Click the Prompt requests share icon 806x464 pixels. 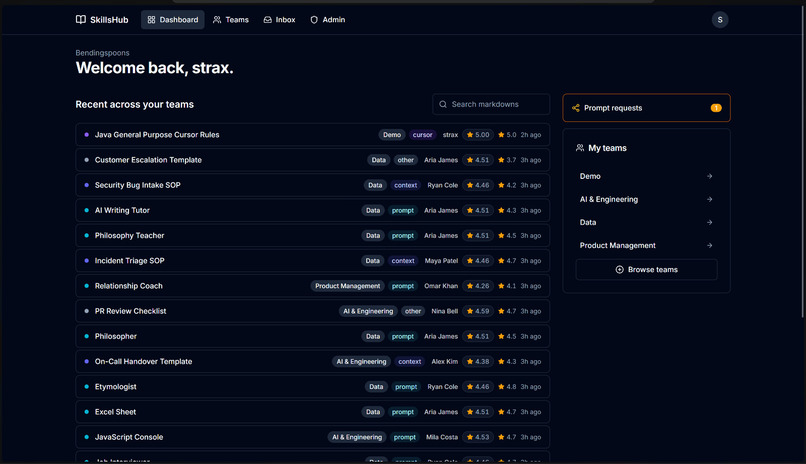coord(576,108)
